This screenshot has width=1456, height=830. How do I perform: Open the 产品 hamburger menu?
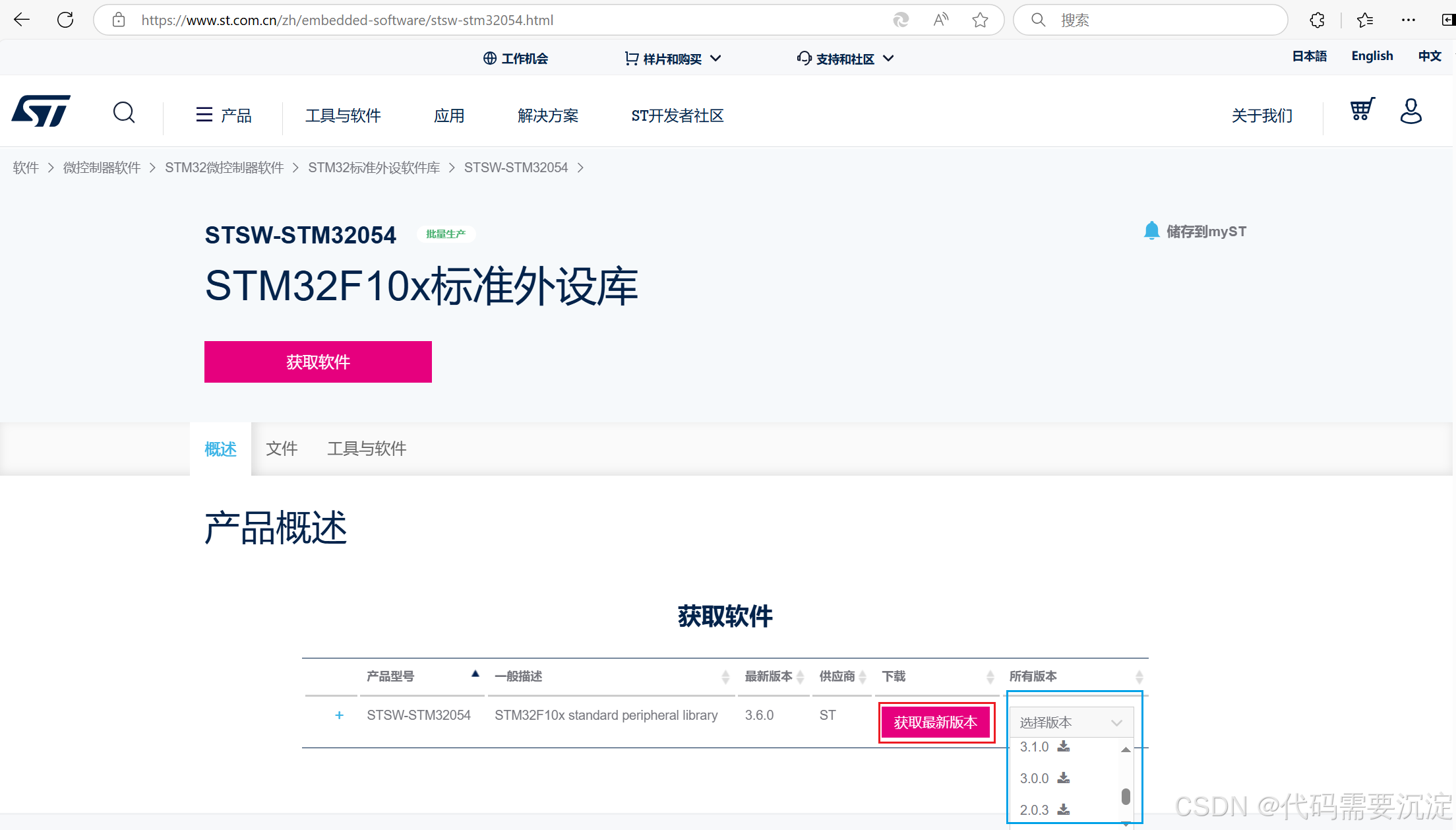224,115
